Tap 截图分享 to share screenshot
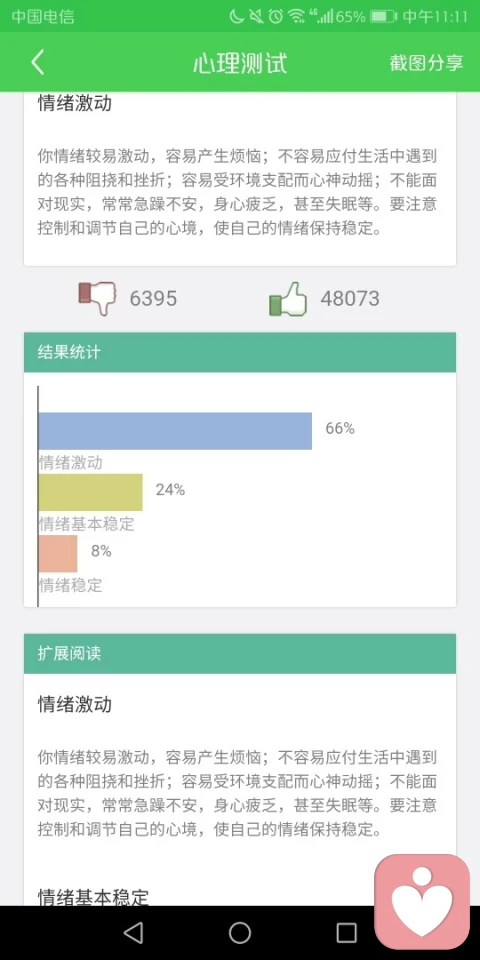480x960 pixels. (426, 63)
